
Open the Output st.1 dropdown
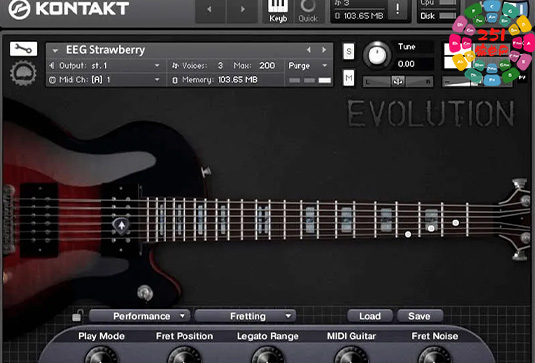106,66
